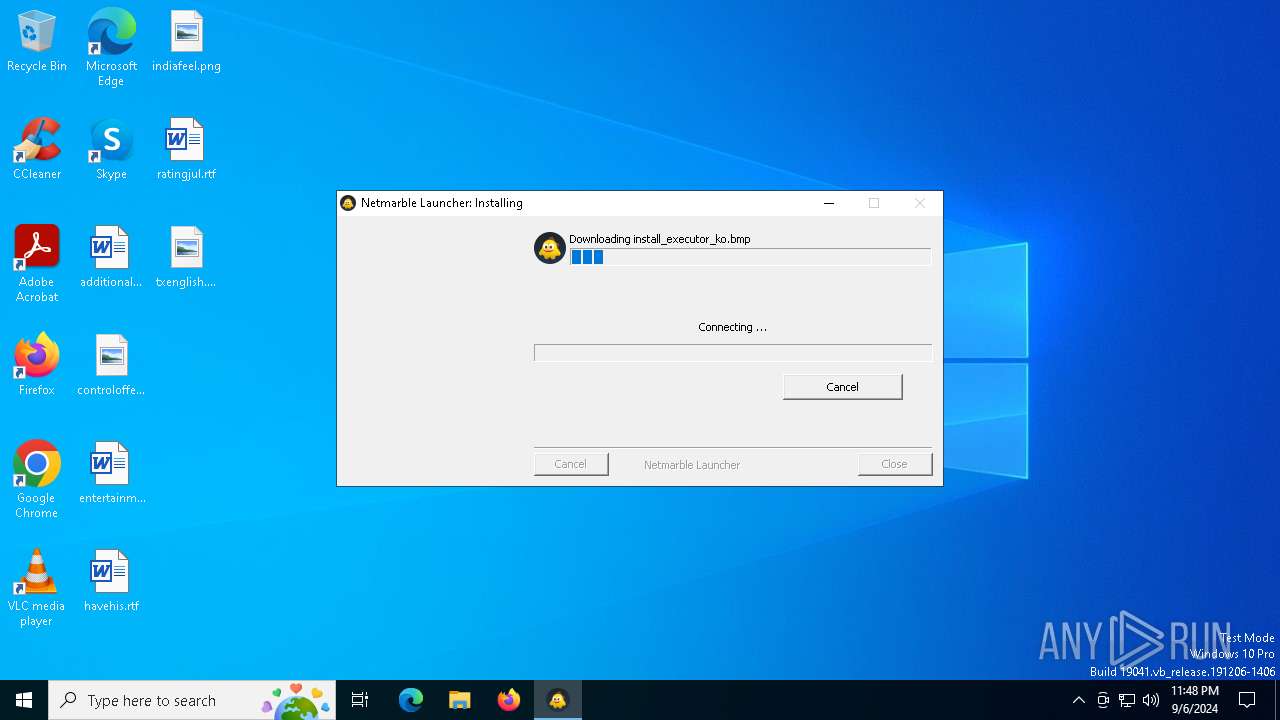Screen dimensions: 1280x720
Task: Open the volume control tray icon
Action: [x=1151, y=700]
